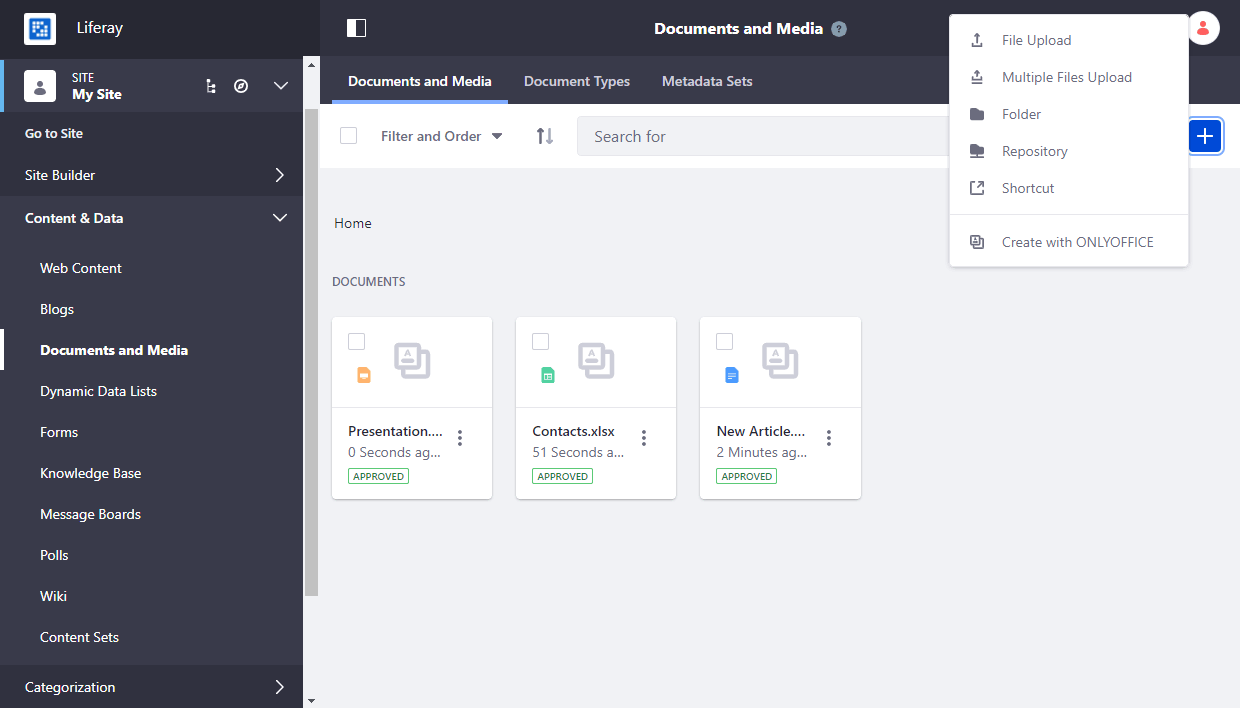The width and height of the screenshot is (1240, 708).
Task: Open the site pages tree icon
Action: 210,86
